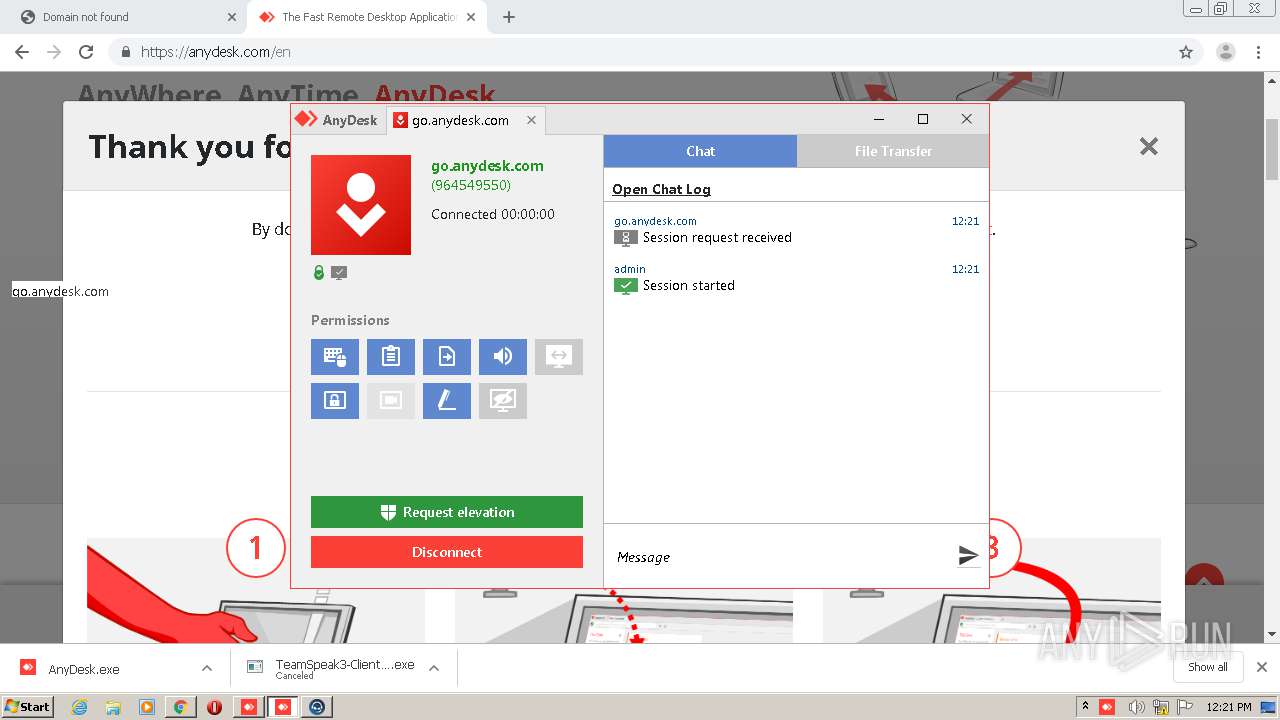1280x720 pixels.
Task: Open Chrome three-dot menu
Action: pos(1258,52)
